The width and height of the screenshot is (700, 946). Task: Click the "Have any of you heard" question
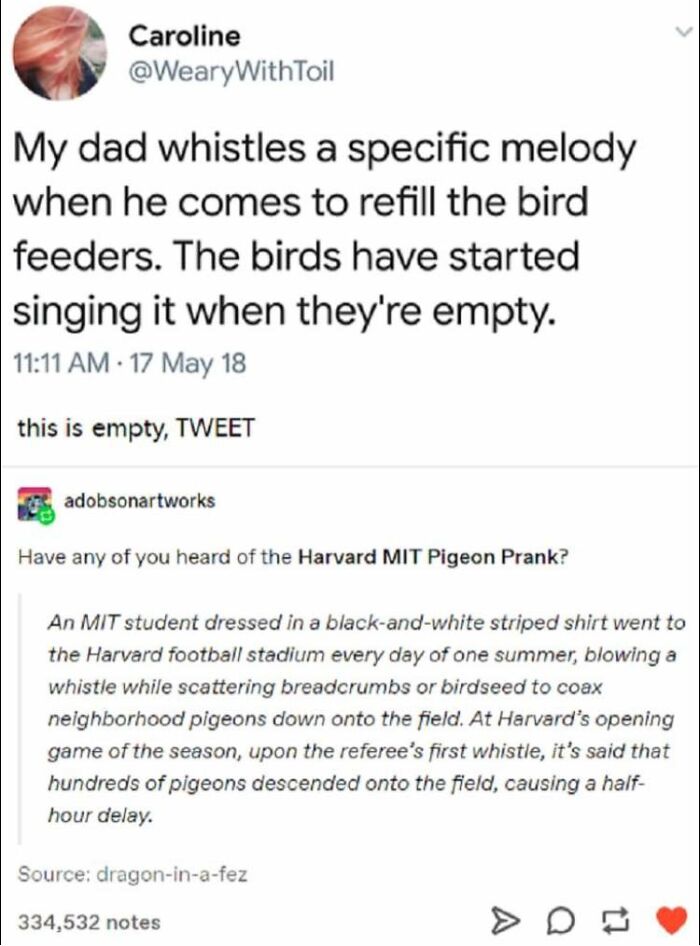pos(156,557)
